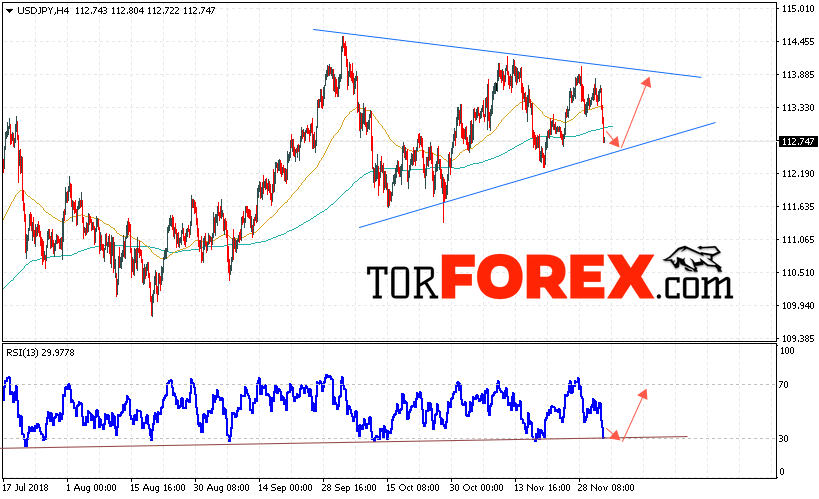
Task: Select the current price label 112.747
Action: tap(798, 142)
